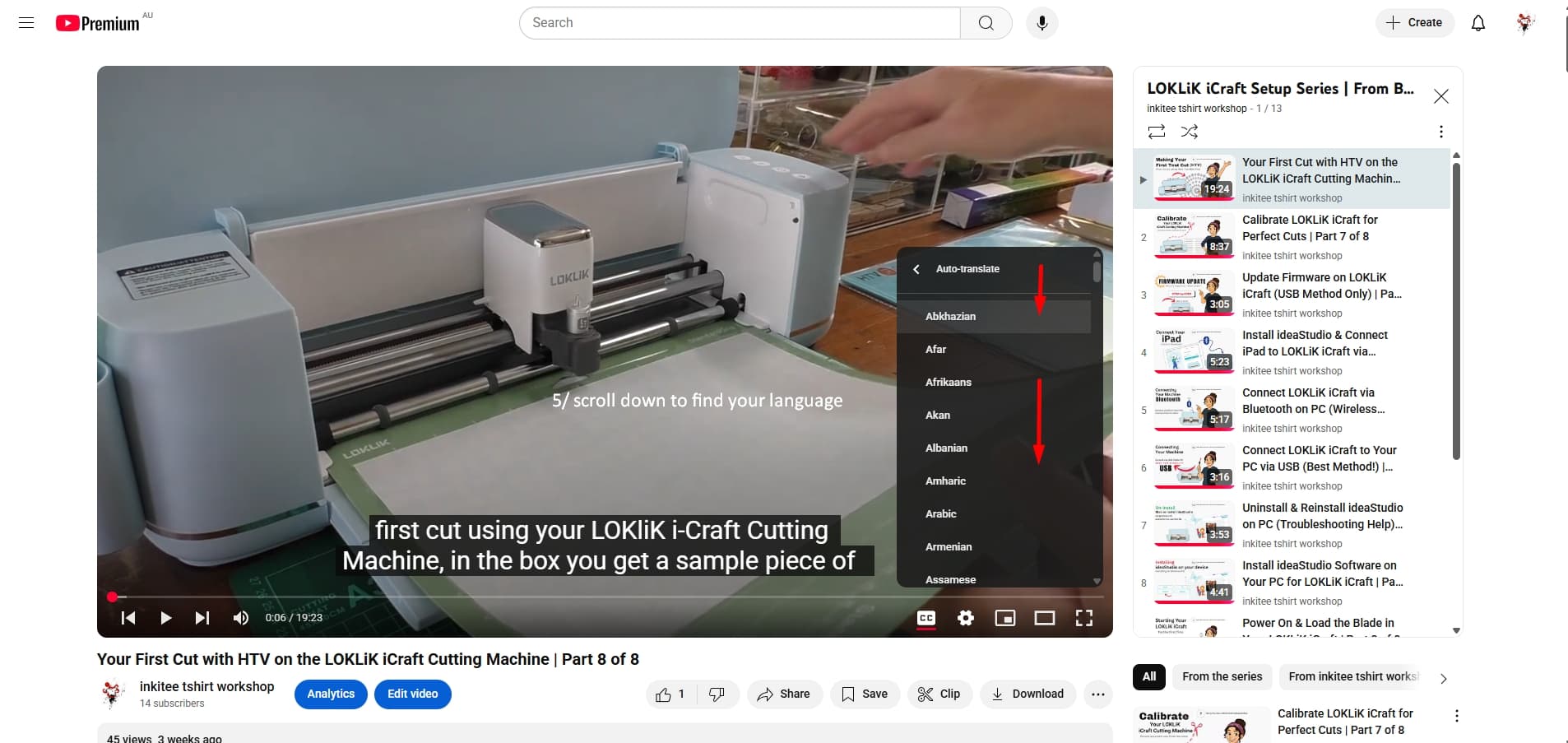Skip to next video in player
Viewport: 1568px width, 743px height.
tap(202, 618)
